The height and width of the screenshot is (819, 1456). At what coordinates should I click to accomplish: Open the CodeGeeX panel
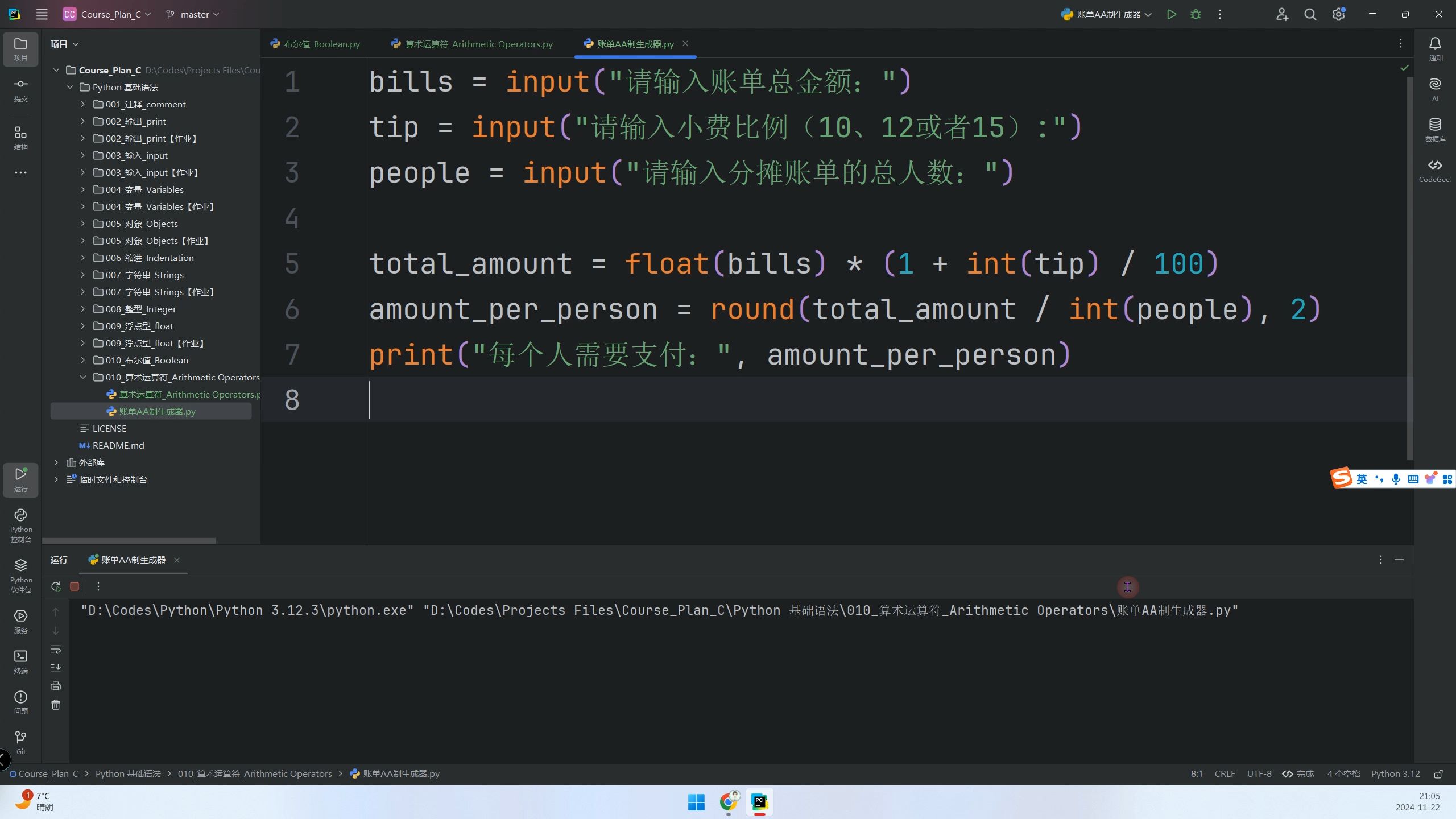coord(1435,171)
